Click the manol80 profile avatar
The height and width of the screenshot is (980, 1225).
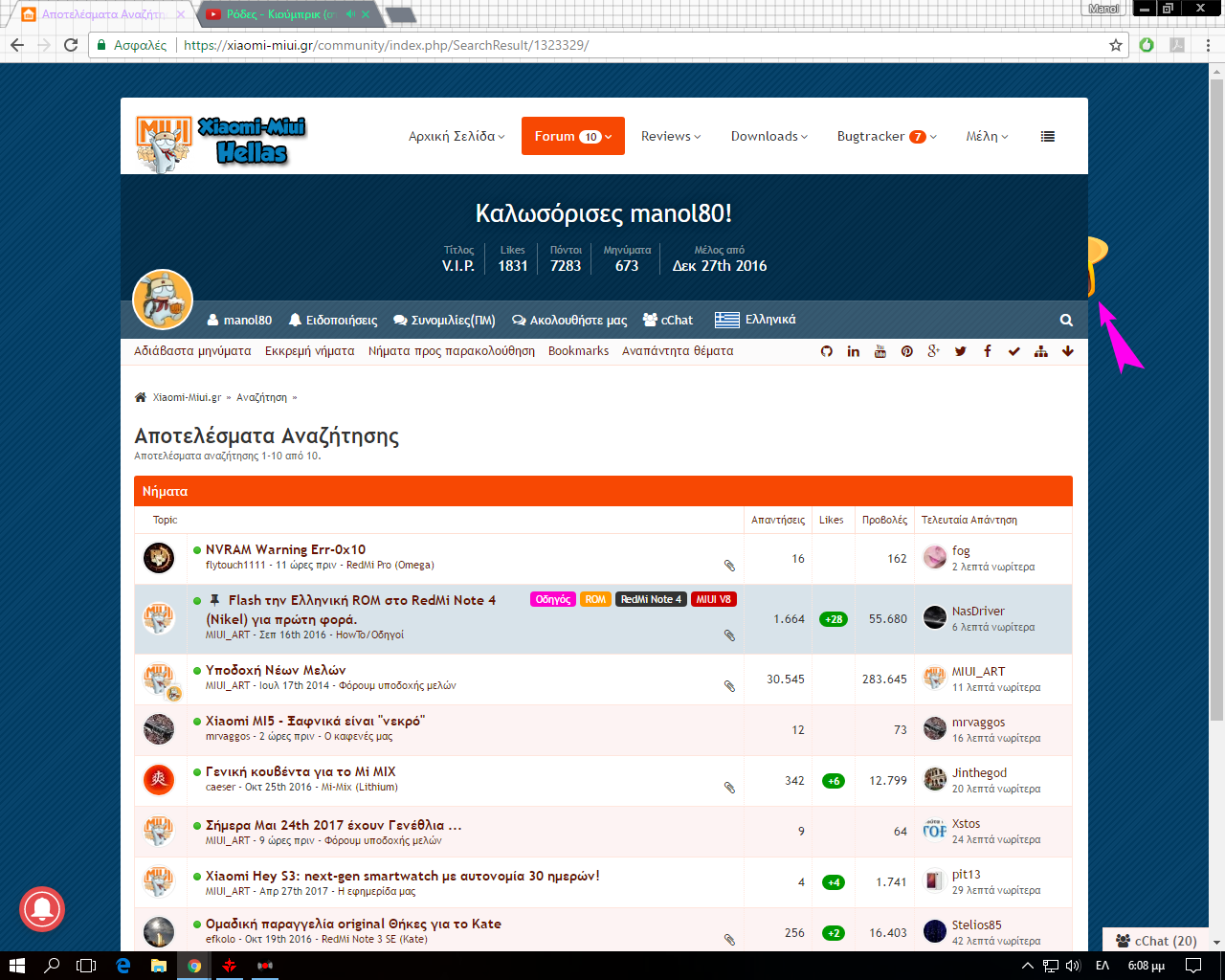click(x=163, y=300)
